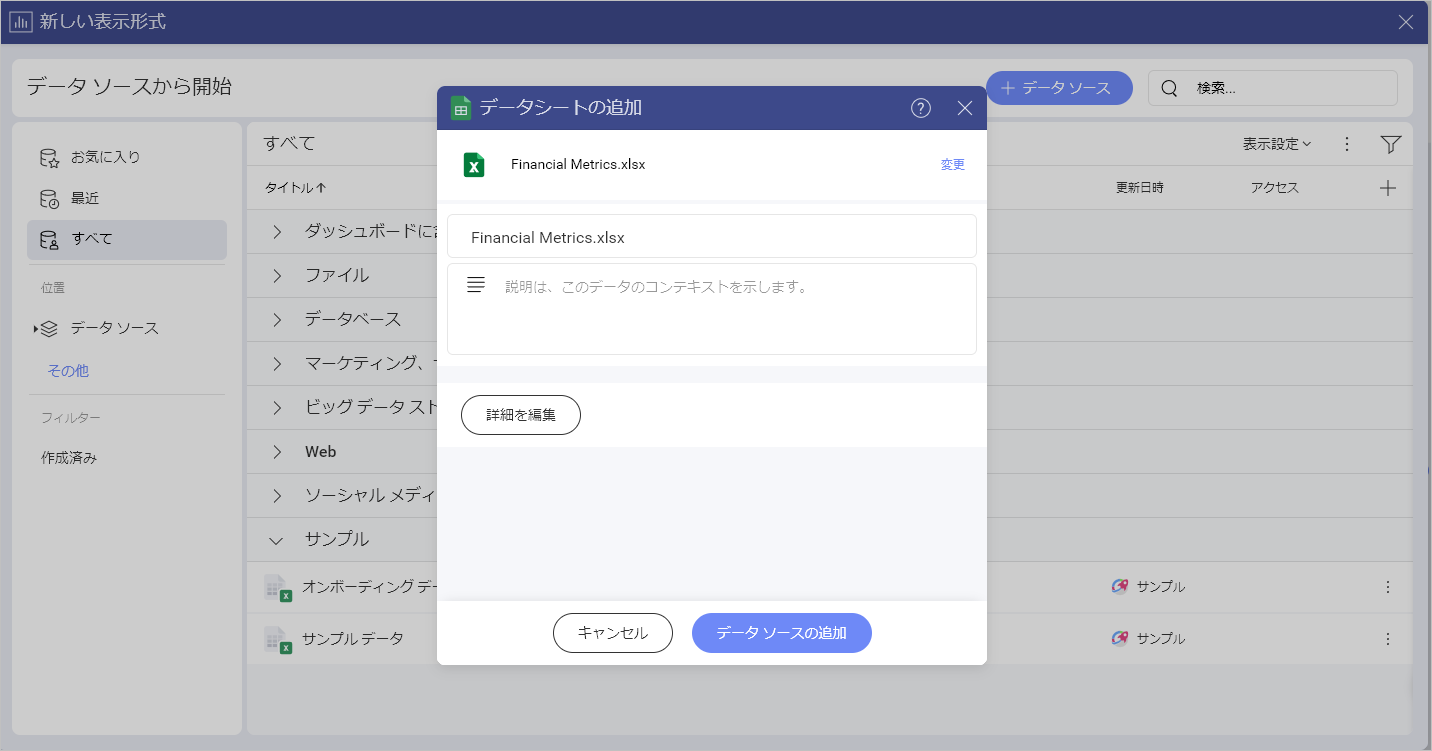Click the + データ ソース button
Screen dimensions: 1432x751
(x=1059, y=88)
